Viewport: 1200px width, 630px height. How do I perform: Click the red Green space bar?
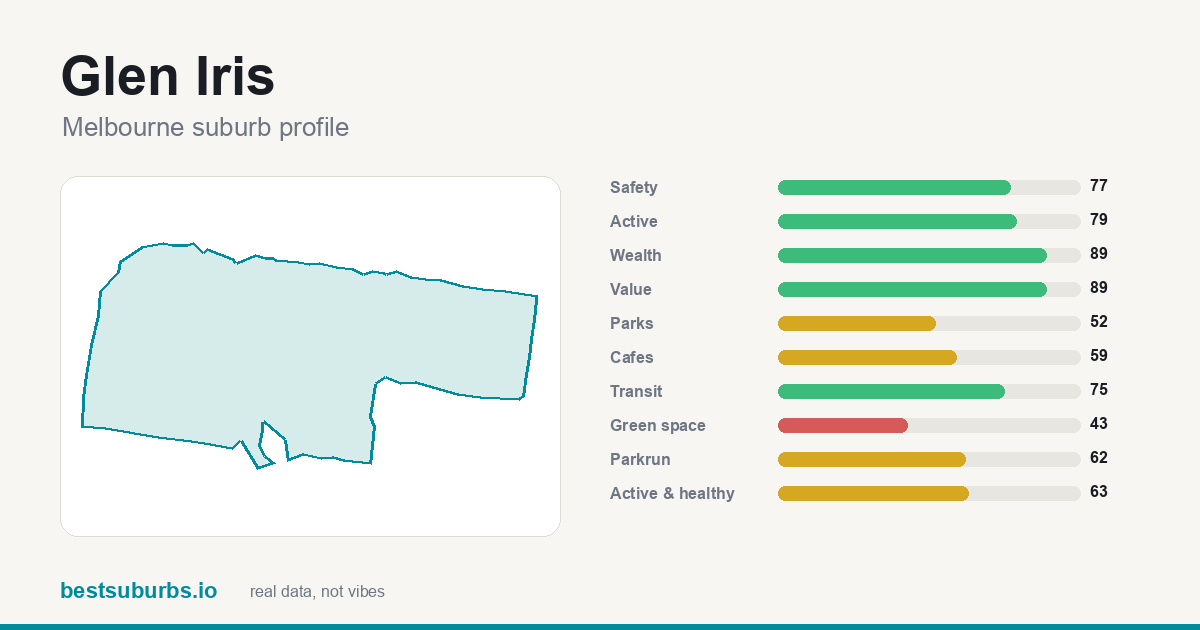coord(843,425)
